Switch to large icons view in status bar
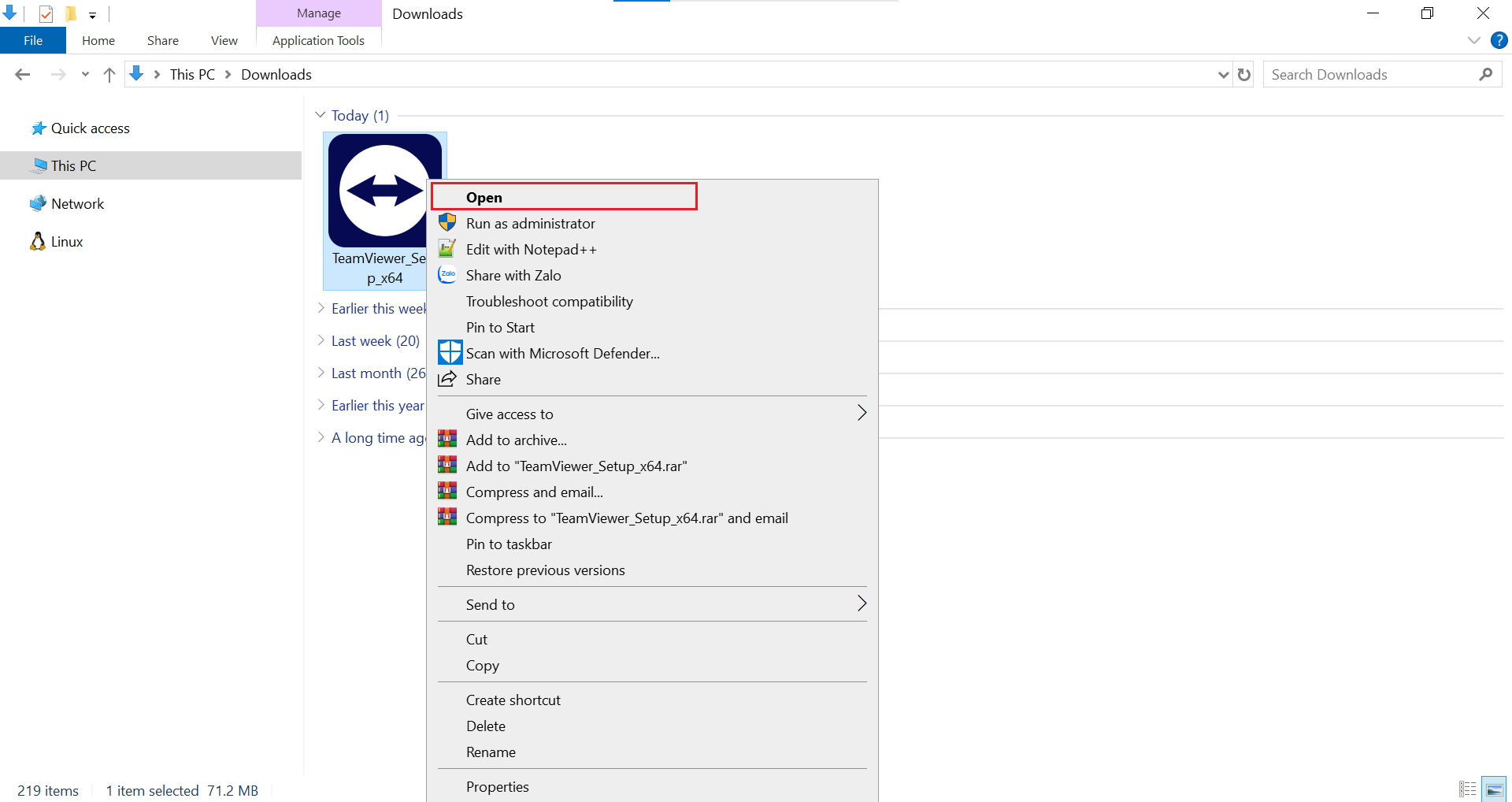The height and width of the screenshot is (802, 1512). click(x=1494, y=789)
